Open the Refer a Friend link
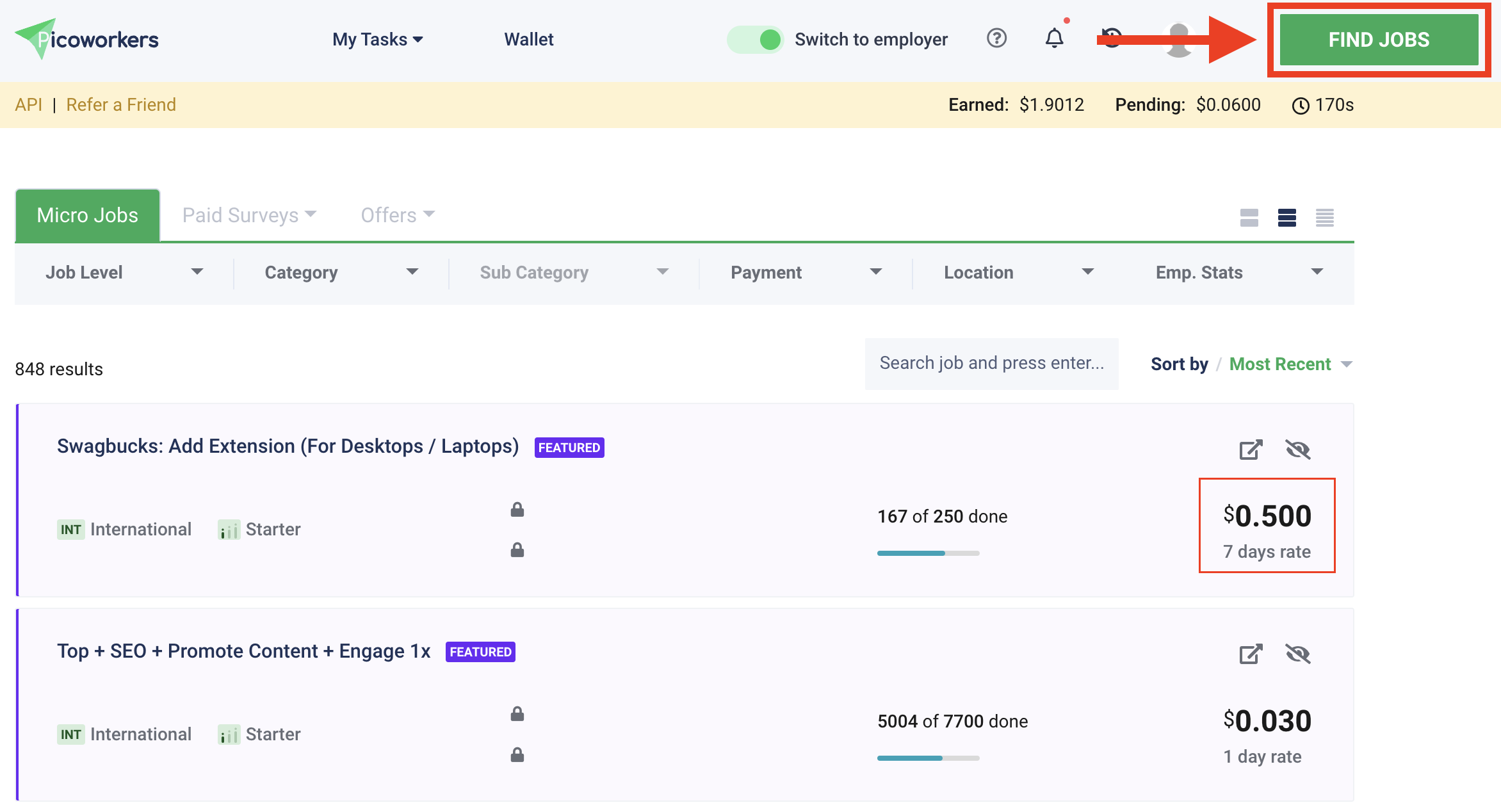The width and height of the screenshot is (1501, 812). 121,104
